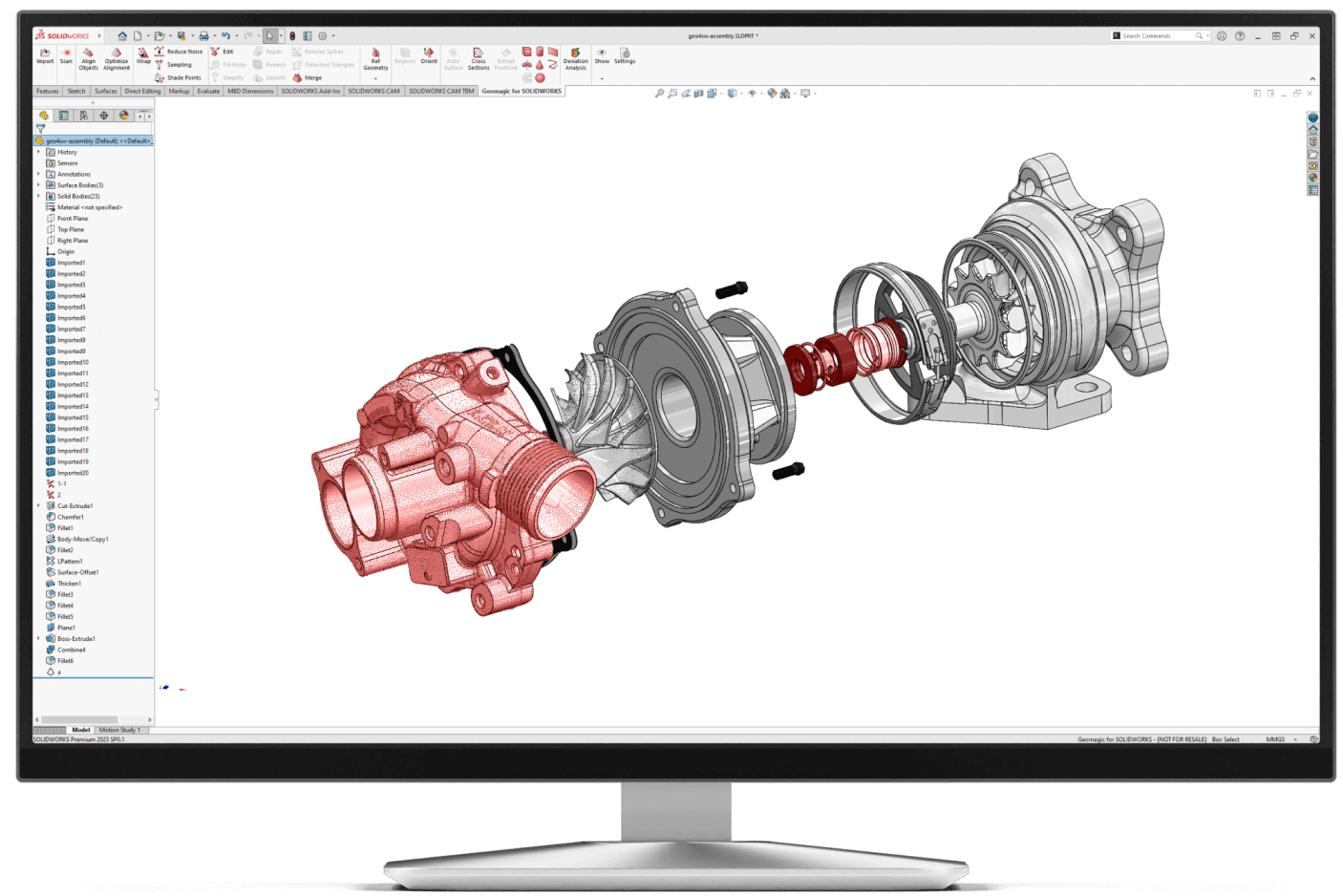Collapse the ribbon with the chevron arrow

[x=1311, y=79]
